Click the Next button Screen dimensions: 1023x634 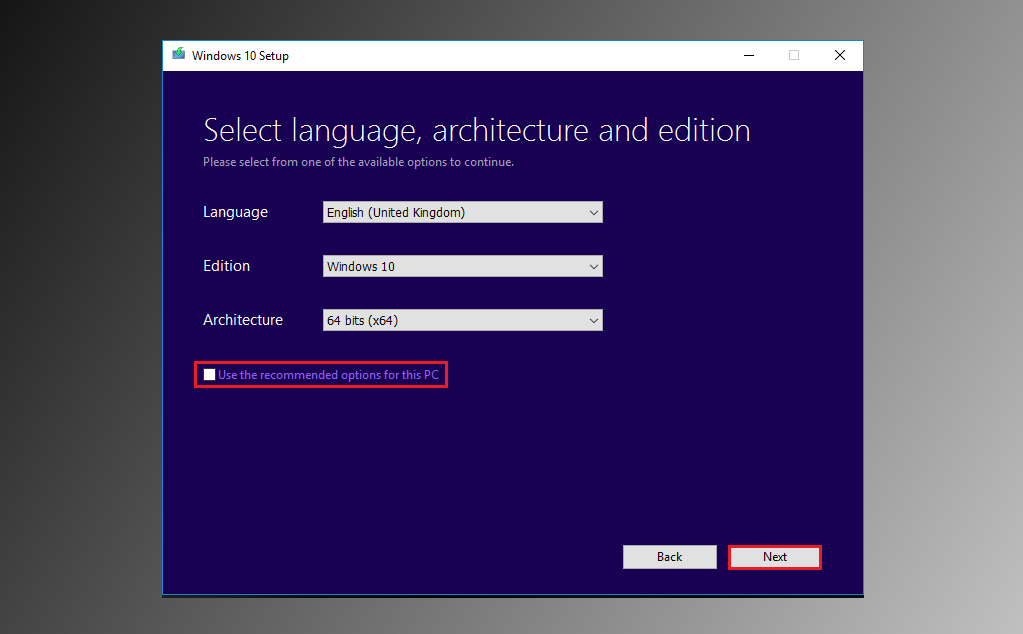[x=774, y=557]
